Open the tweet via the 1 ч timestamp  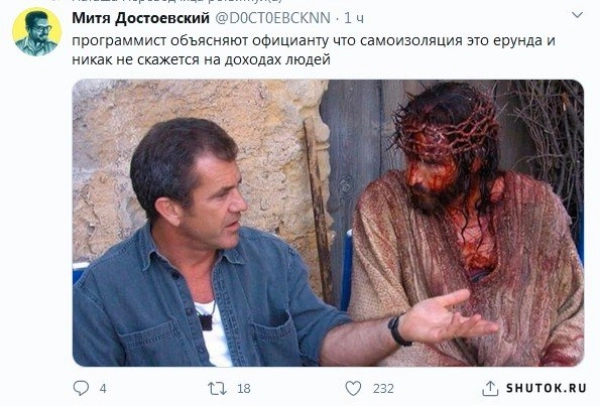354,18
